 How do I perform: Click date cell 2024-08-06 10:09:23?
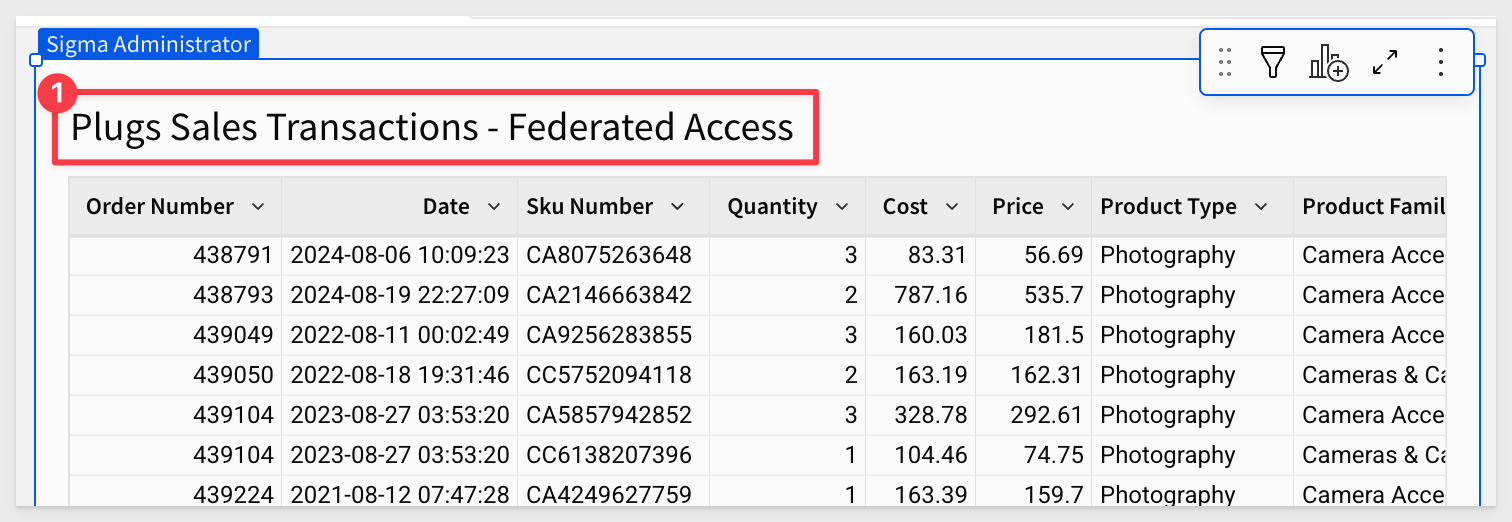399,255
